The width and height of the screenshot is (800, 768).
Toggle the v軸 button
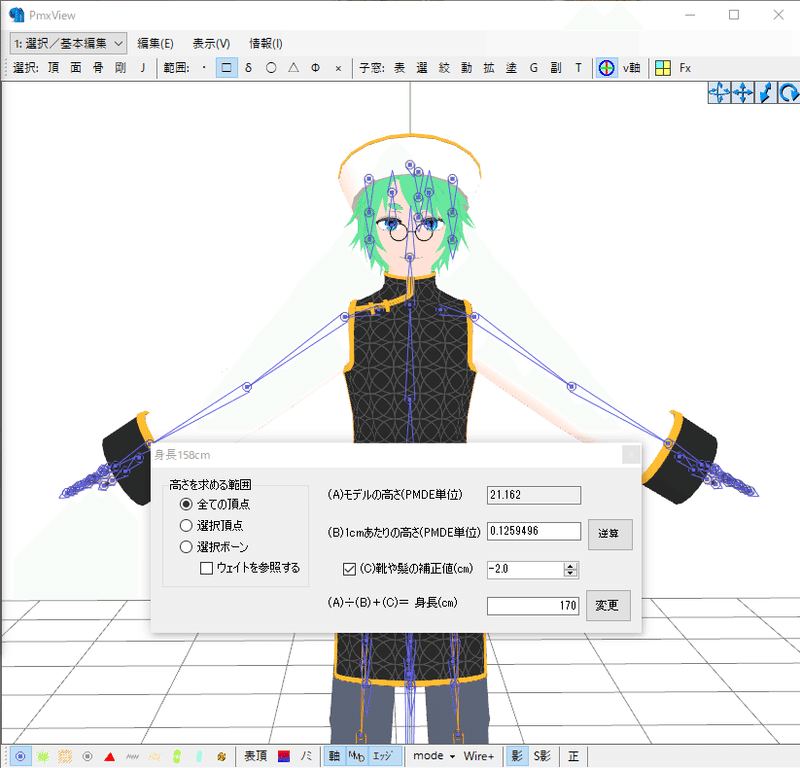(631, 68)
